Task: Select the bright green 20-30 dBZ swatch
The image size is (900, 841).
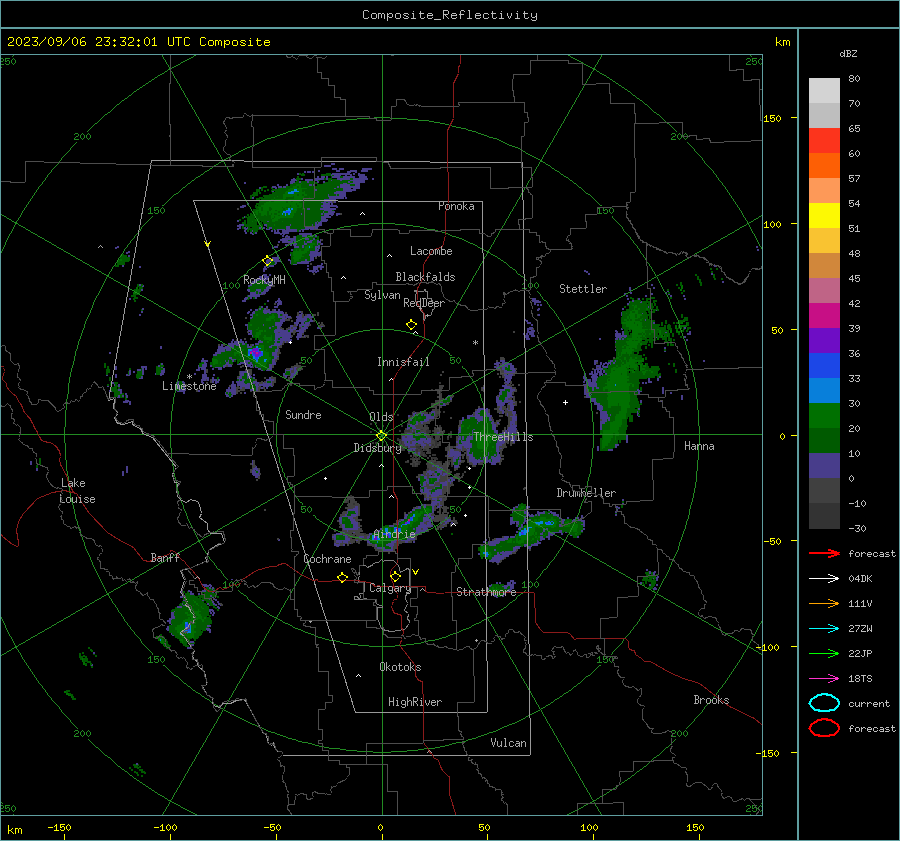Action: (x=824, y=416)
